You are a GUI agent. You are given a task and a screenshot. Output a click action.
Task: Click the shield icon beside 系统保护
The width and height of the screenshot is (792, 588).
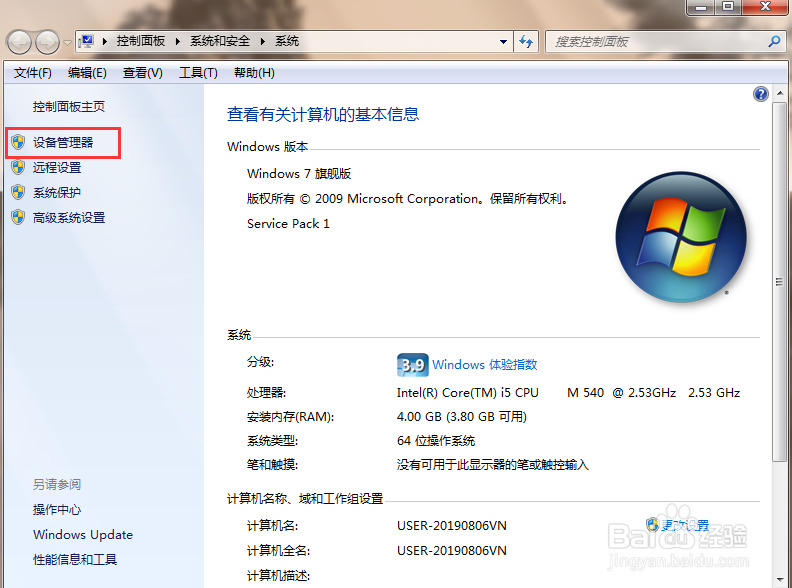(x=18, y=192)
